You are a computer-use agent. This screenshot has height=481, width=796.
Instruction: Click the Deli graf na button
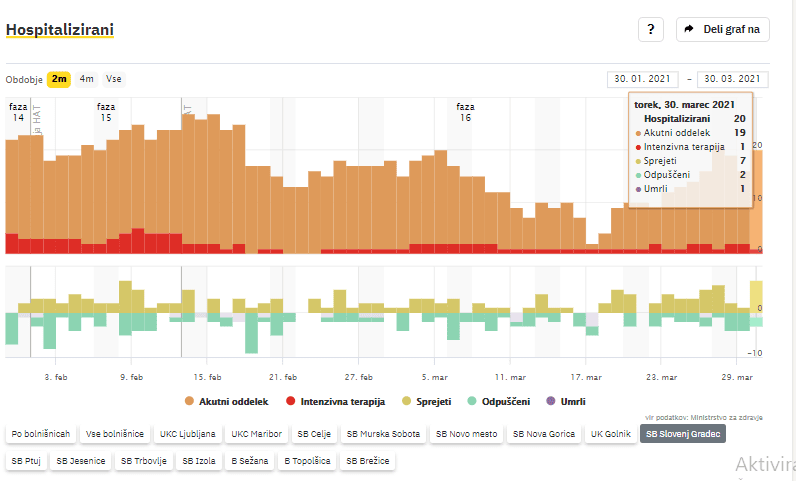722,30
